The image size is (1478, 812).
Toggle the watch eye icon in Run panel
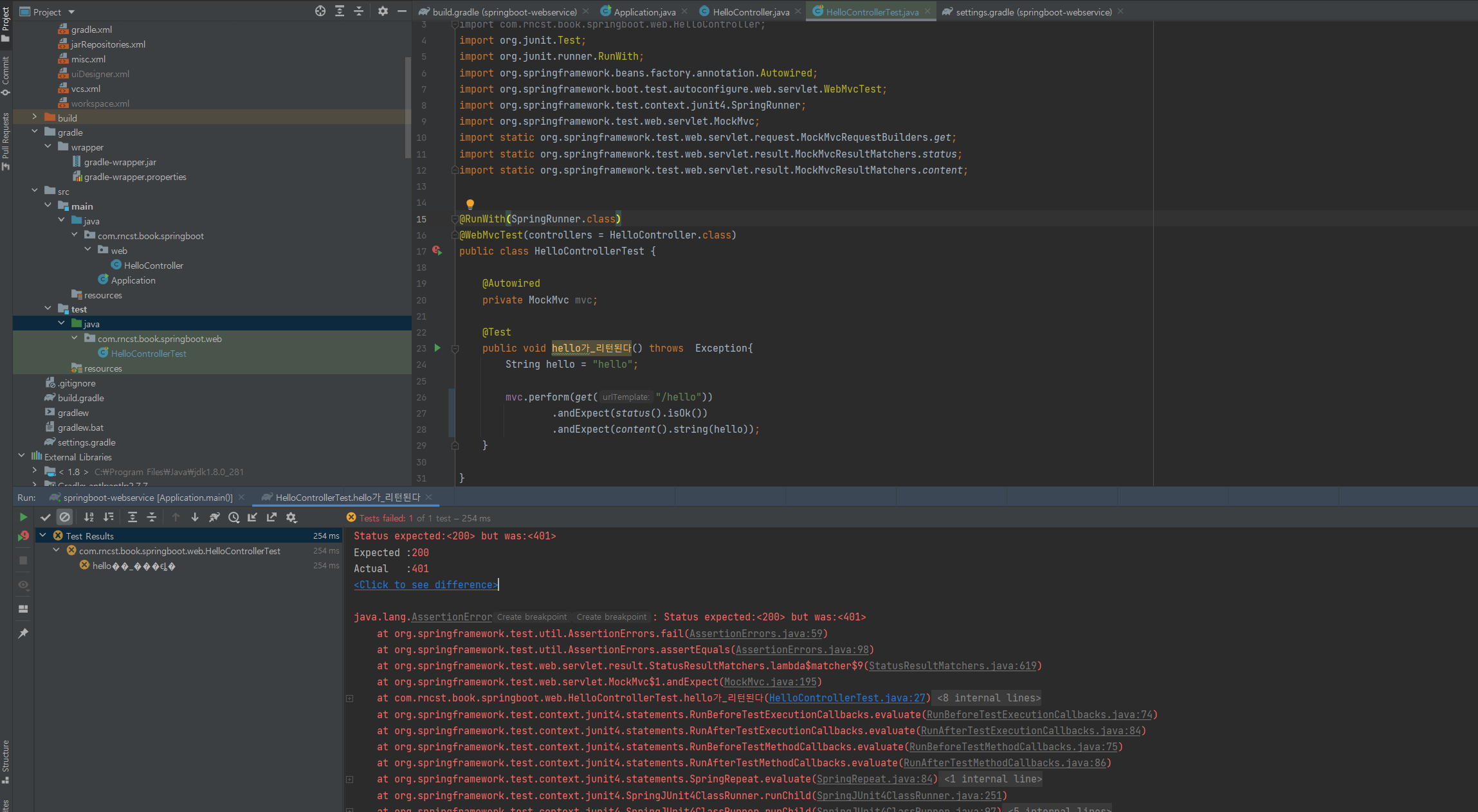click(x=23, y=585)
